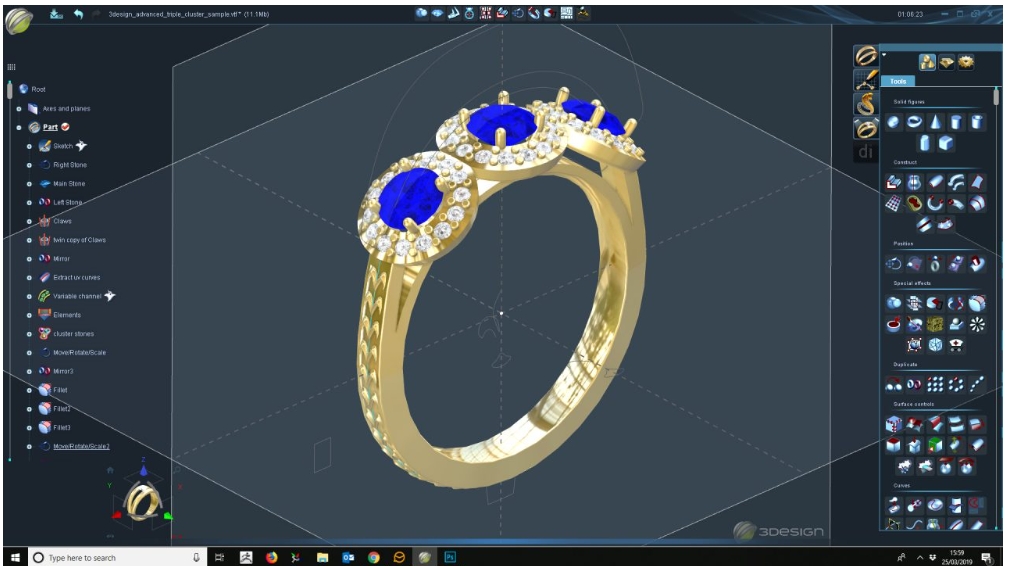Click the tree panel scrollbar handle
This screenshot has height=566, width=1009.
(10, 89)
